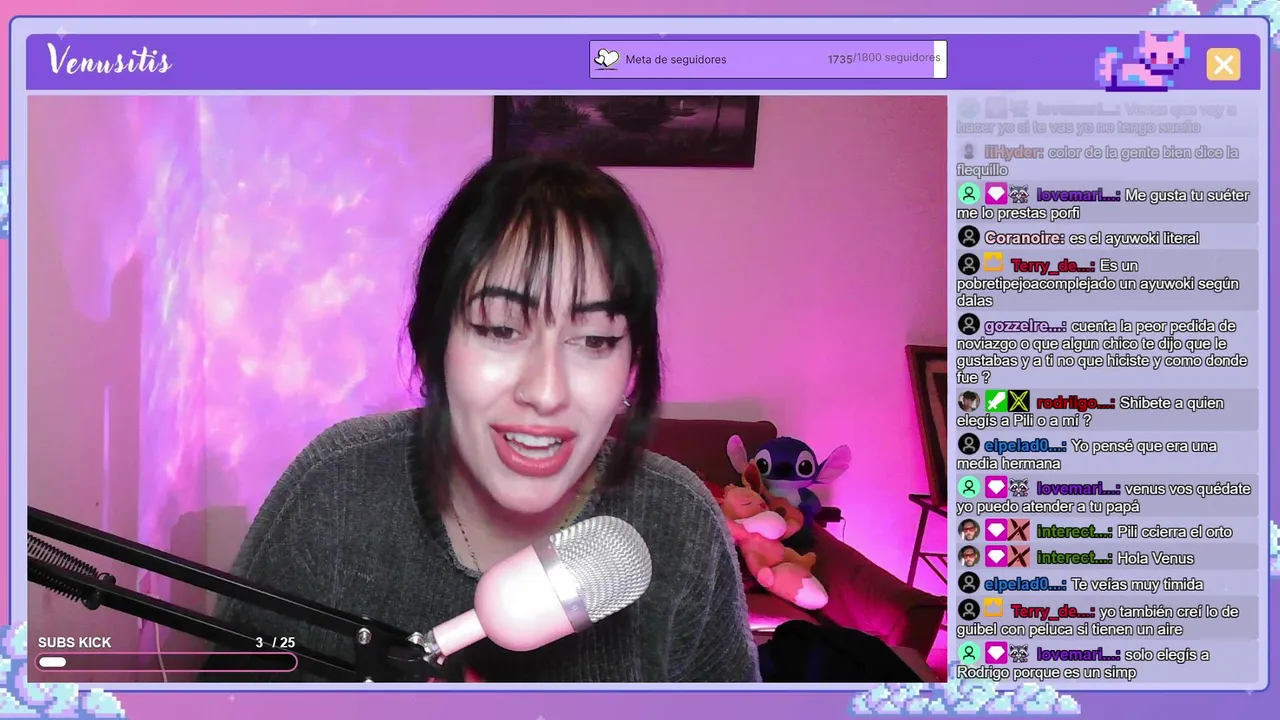Image resolution: width=1280 pixels, height=720 pixels.
Task: Click the SUBS KICK progress bar
Action: [167, 662]
